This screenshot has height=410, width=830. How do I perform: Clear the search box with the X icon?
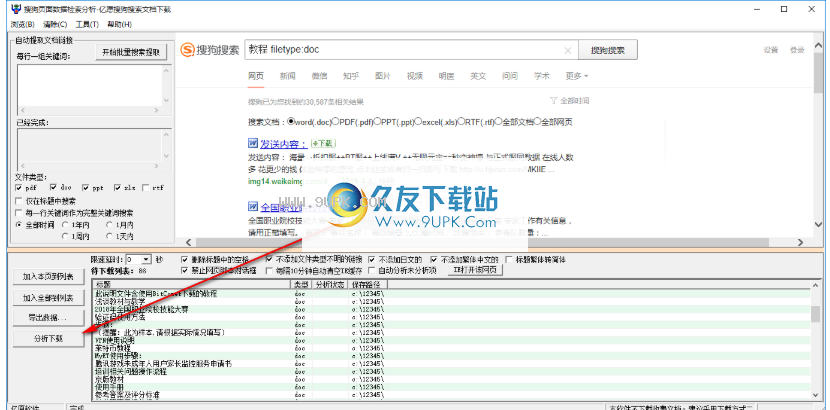click(567, 51)
